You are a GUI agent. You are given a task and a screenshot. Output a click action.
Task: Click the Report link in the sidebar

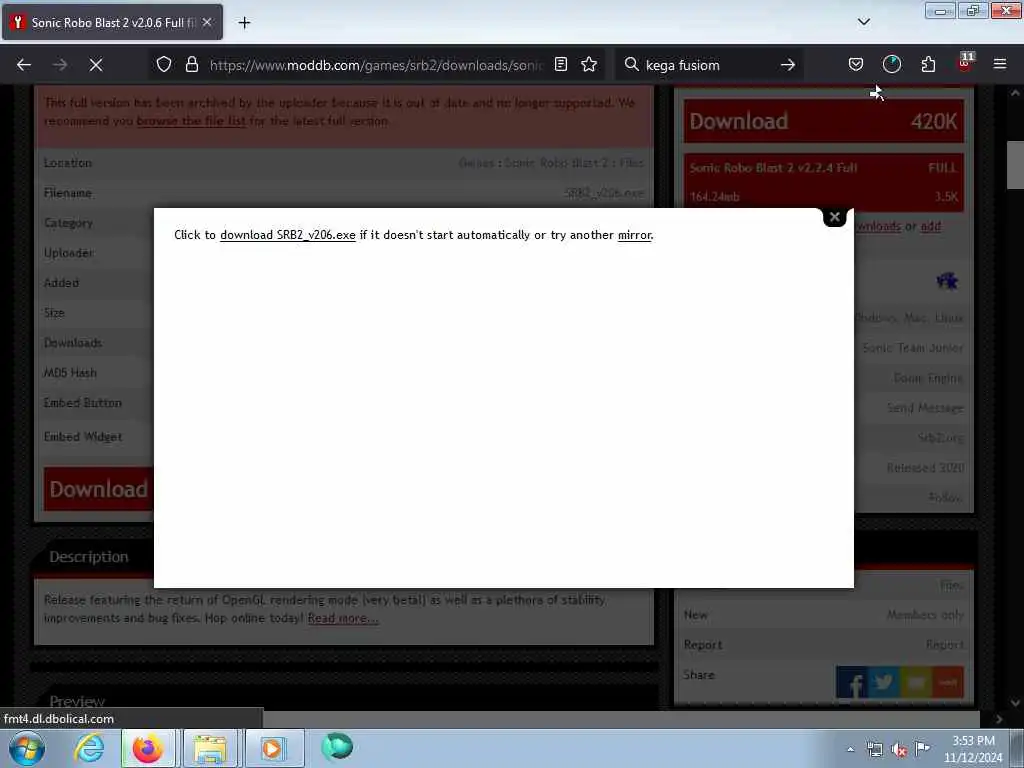tap(944, 645)
